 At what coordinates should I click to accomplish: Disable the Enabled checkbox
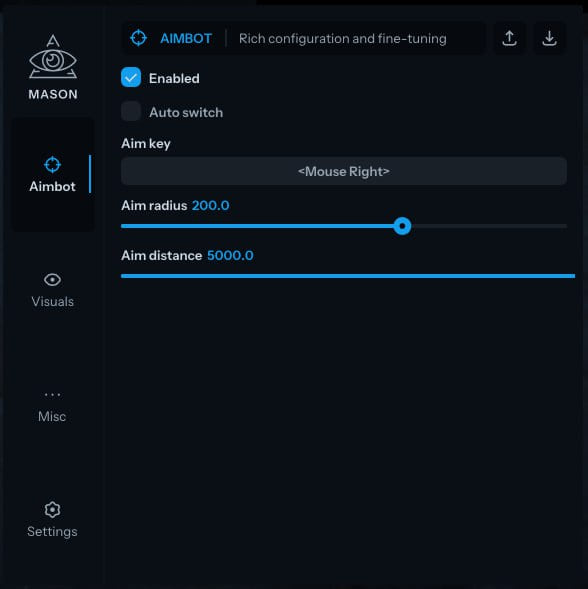point(131,77)
